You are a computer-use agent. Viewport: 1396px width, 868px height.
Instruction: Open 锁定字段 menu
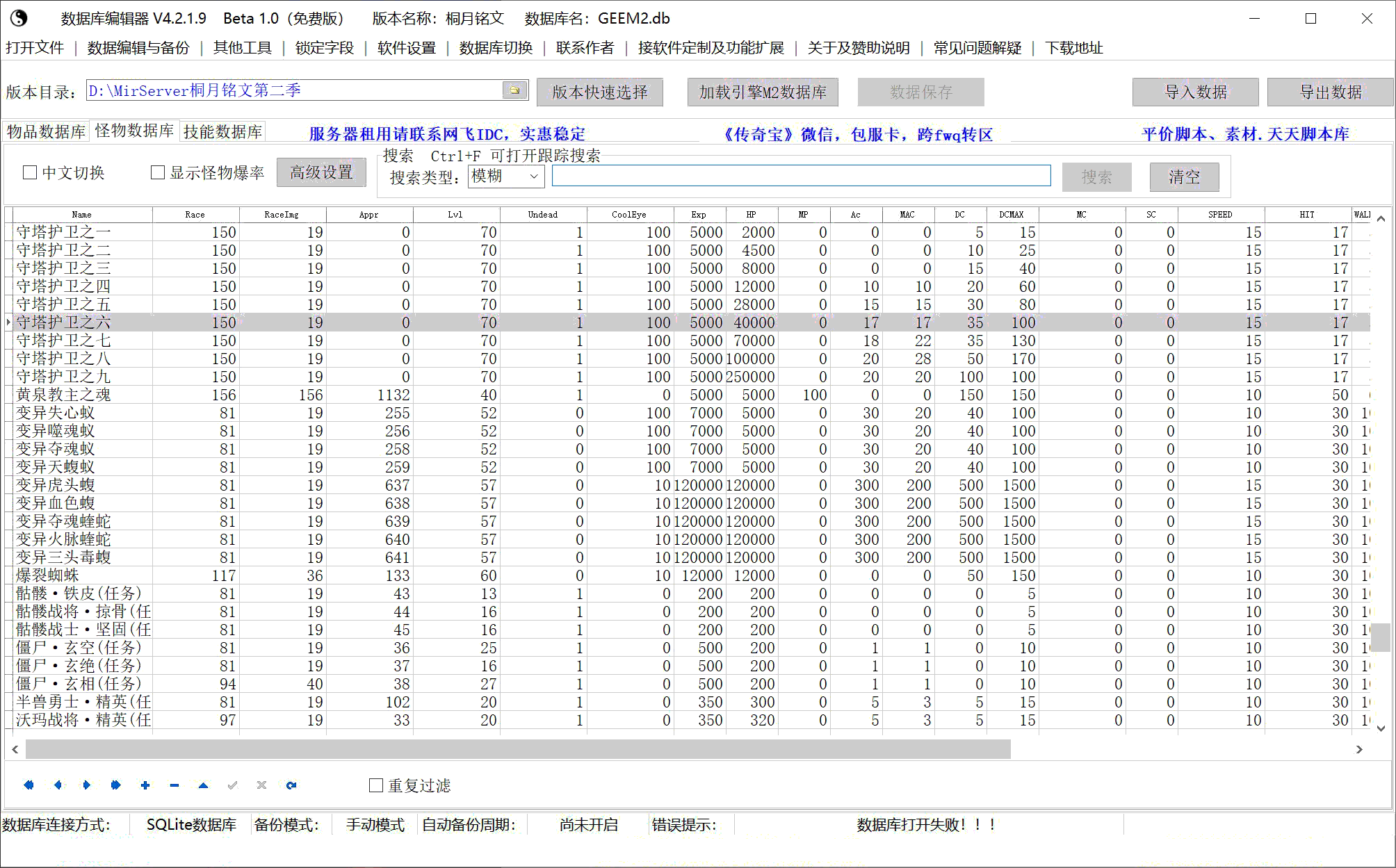[325, 48]
